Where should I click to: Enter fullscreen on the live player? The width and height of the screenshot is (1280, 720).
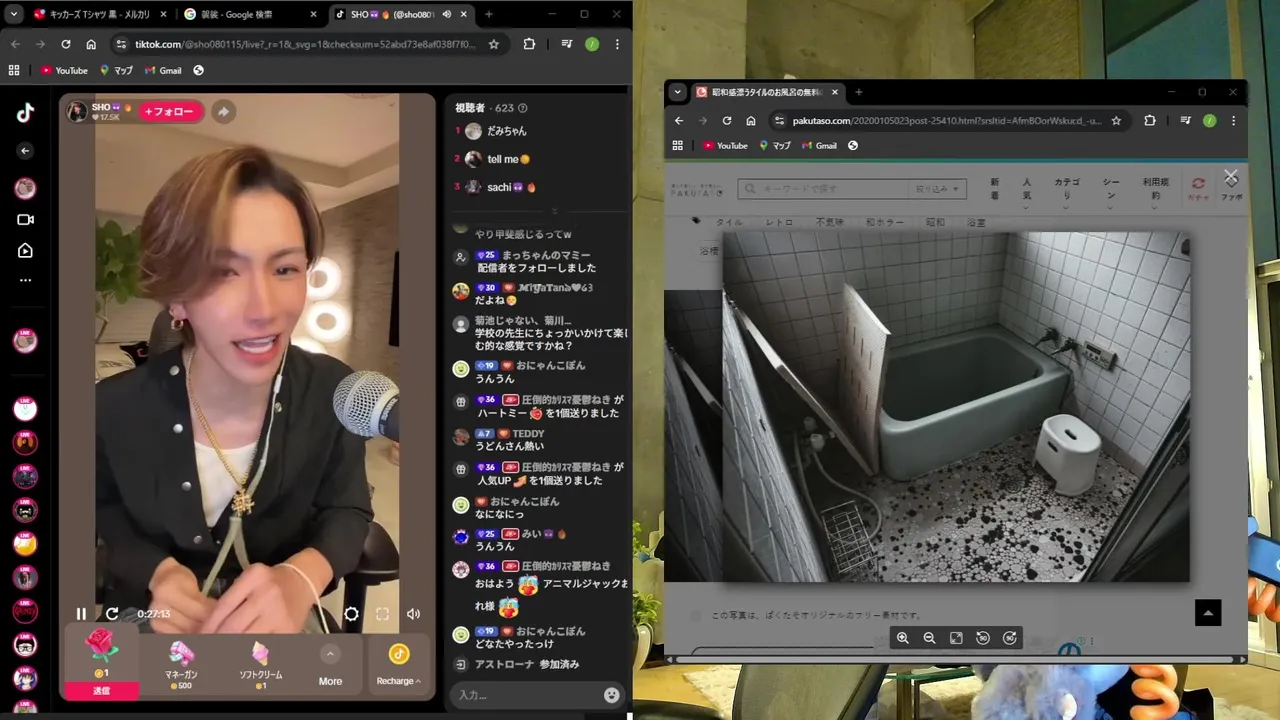[382, 614]
